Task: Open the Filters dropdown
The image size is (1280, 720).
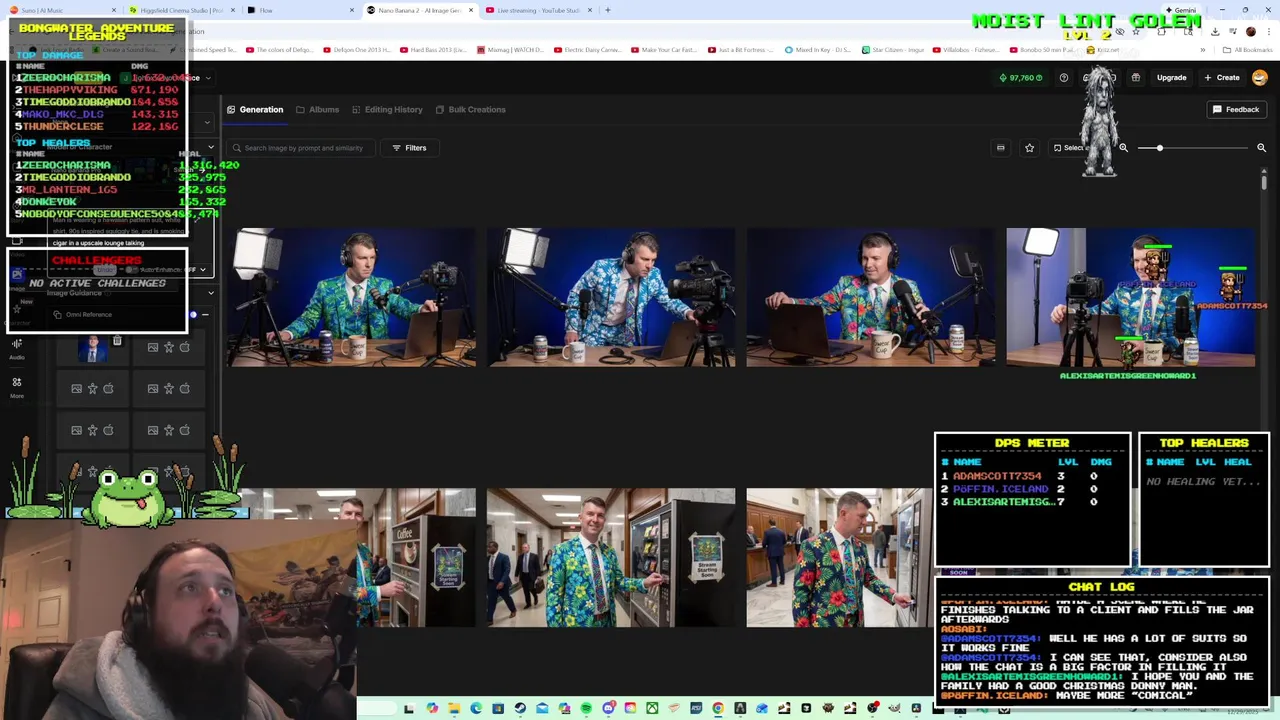Action: point(409,148)
